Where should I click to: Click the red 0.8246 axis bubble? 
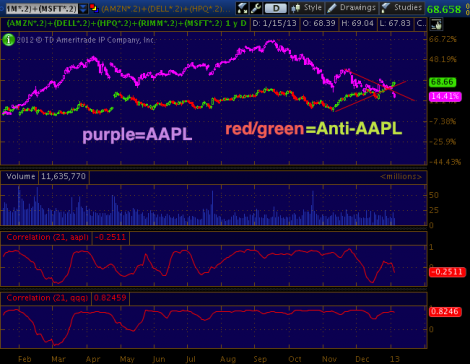[x=445, y=312]
